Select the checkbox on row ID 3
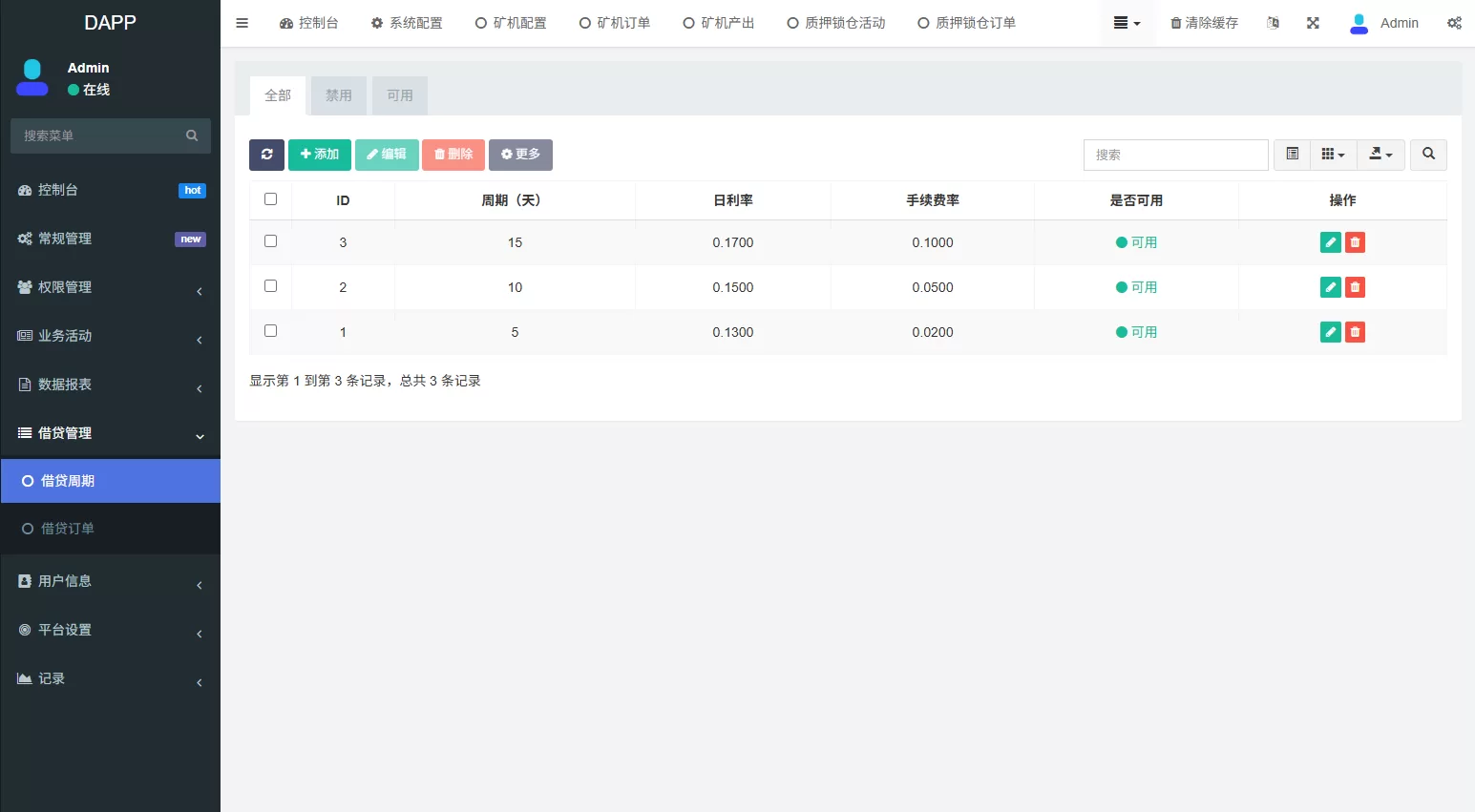1475x812 pixels. [270, 240]
